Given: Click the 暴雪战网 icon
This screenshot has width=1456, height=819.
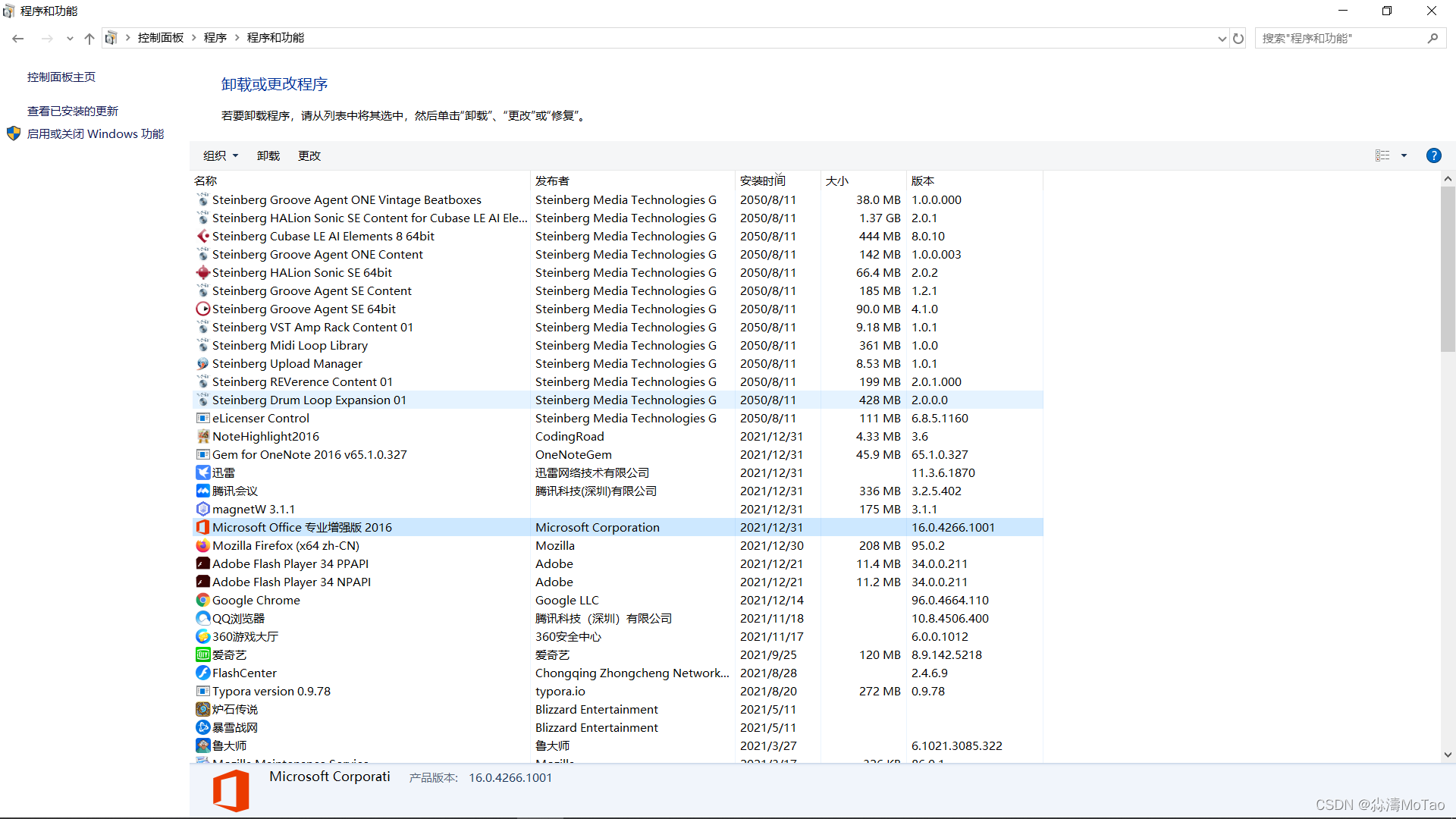Looking at the screenshot, I should pyautogui.click(x=202, y=727).
